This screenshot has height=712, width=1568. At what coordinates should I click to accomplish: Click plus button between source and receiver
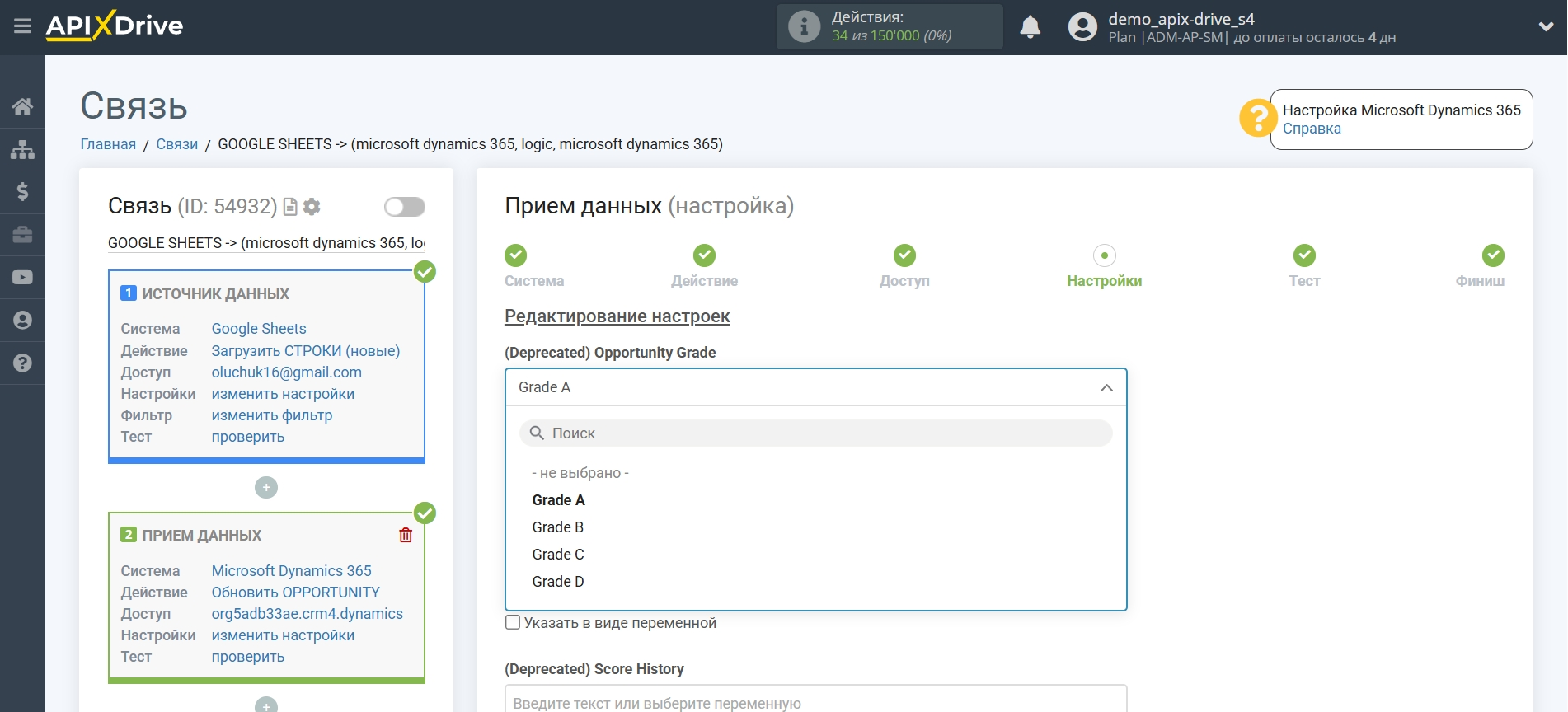(266, 488)
